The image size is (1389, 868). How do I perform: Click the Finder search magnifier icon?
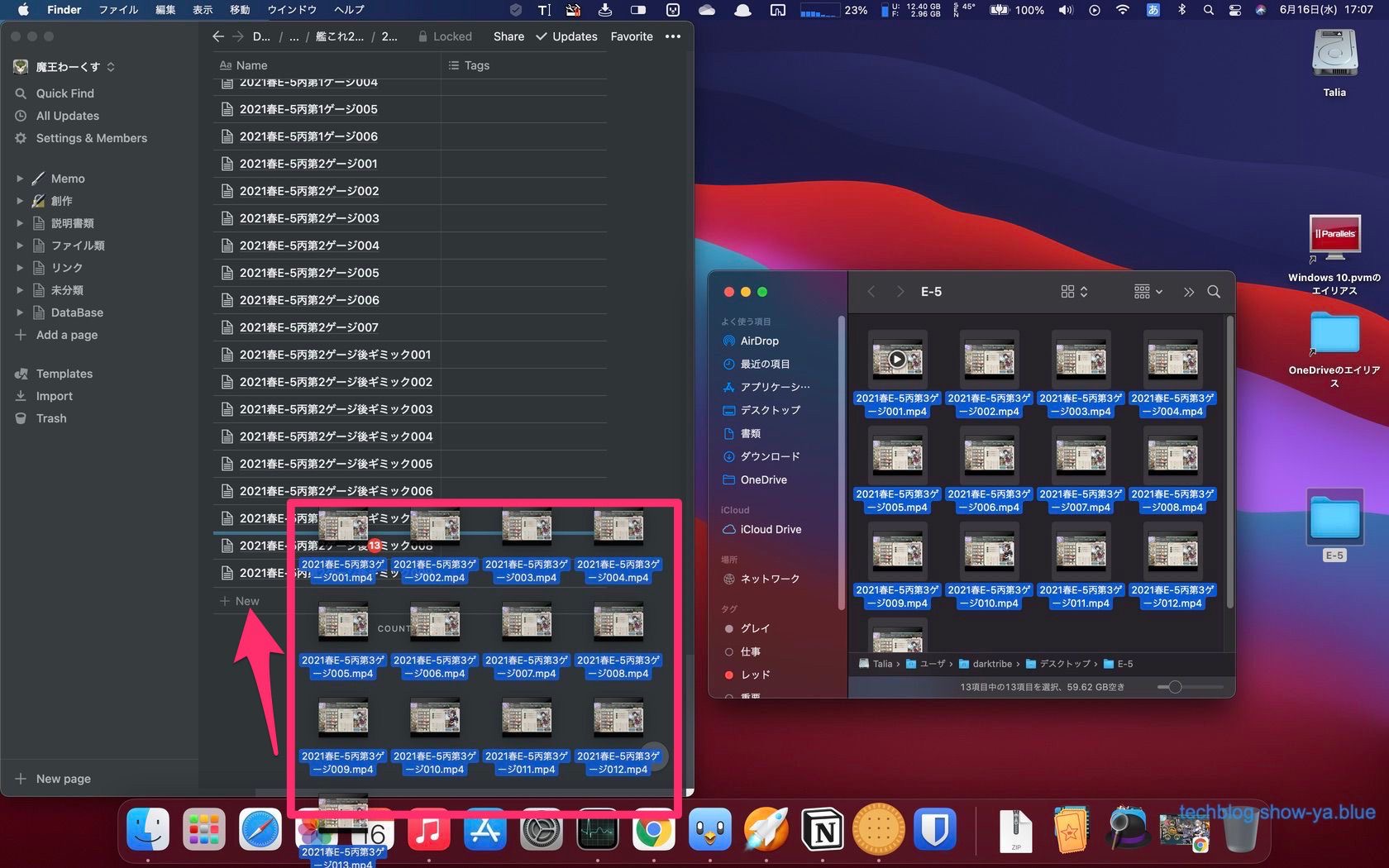(x=1214, y=292)
